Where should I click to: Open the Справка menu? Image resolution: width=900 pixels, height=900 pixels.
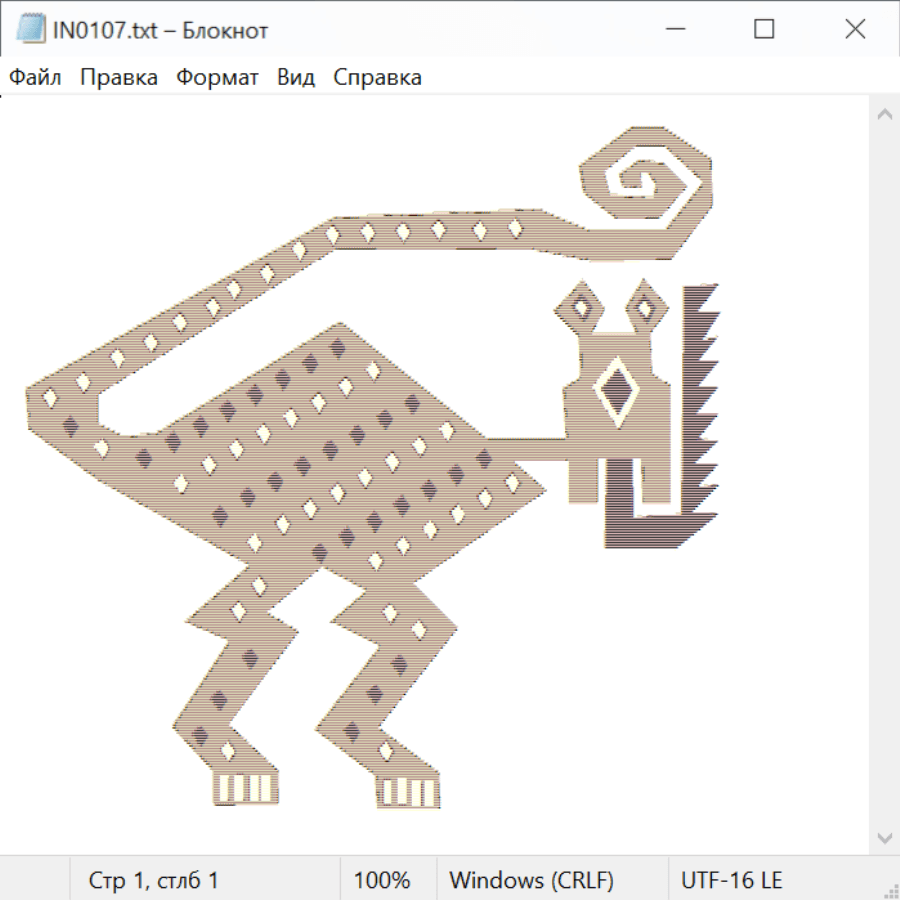click(377, 78)
